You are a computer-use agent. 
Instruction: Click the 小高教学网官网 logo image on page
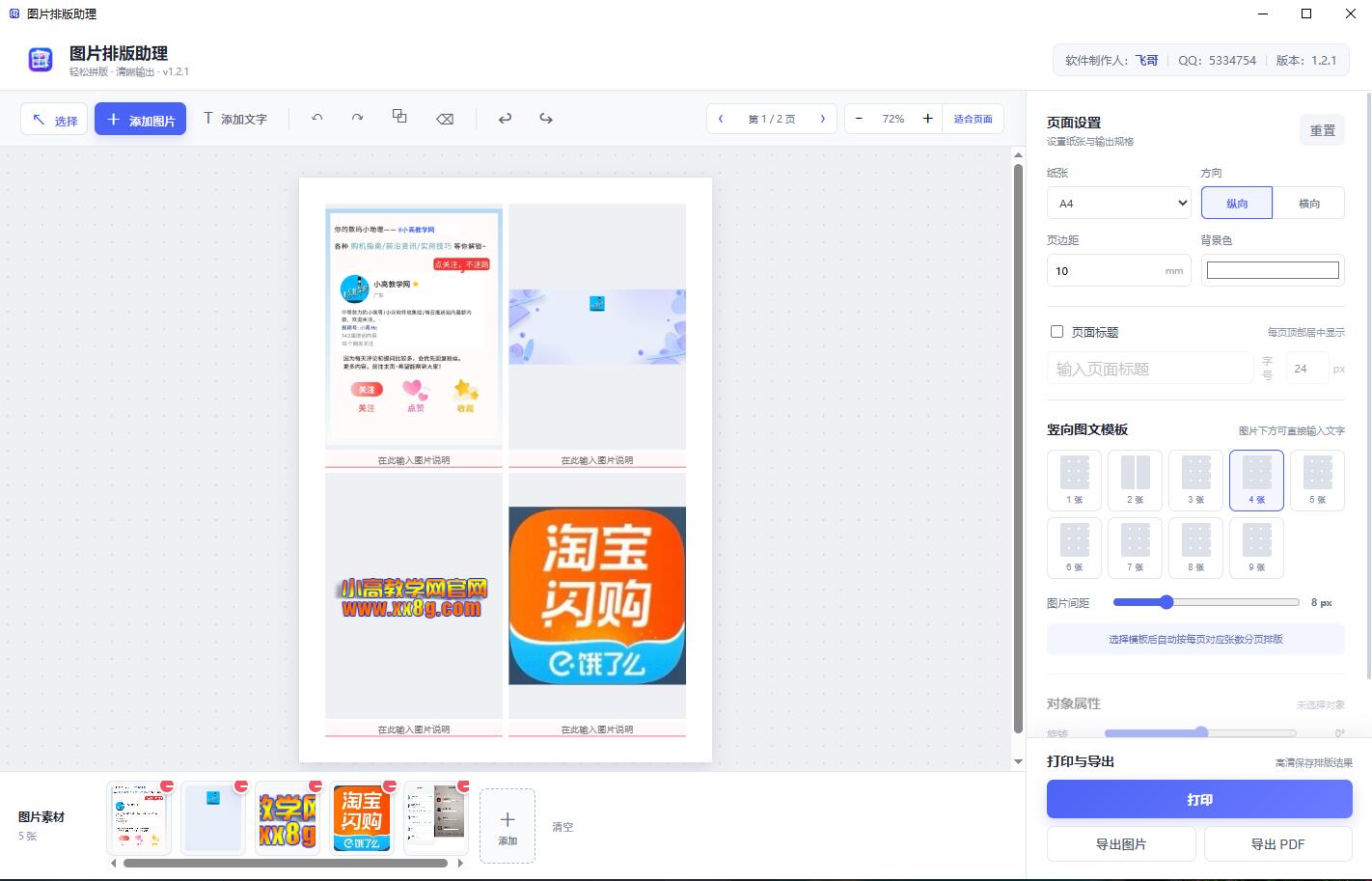(x=414, y=597)
